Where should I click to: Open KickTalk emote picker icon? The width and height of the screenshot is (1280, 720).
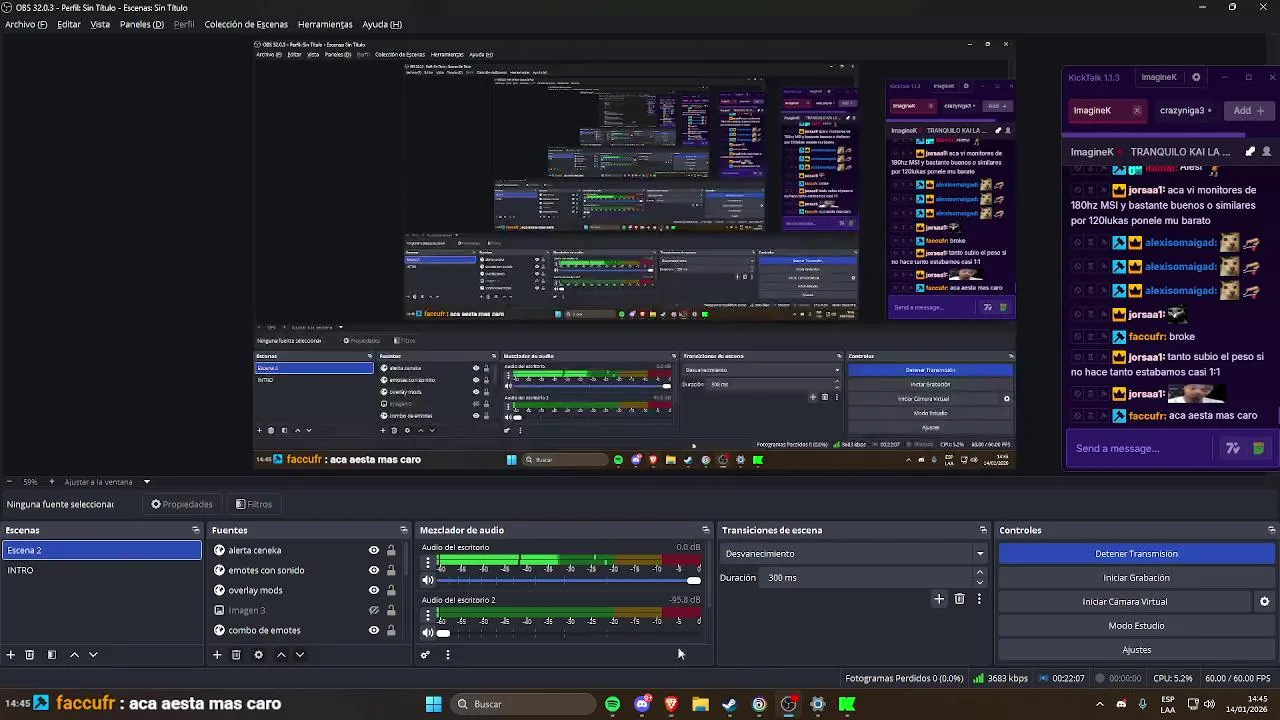[x=1259, y=448]
